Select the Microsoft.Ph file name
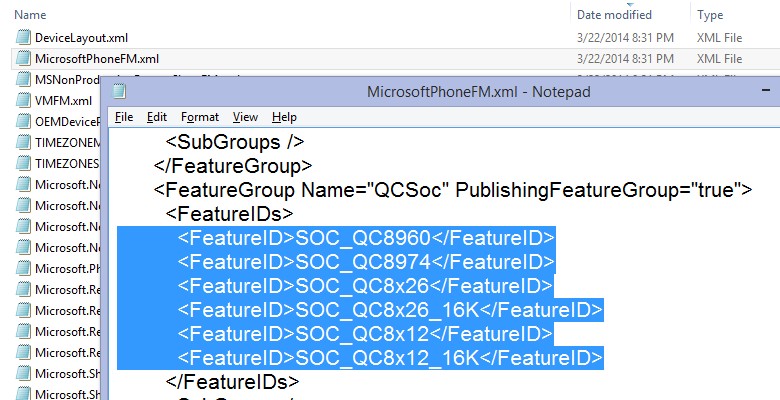The image size is (780, 400). click(x=67, y=269)
